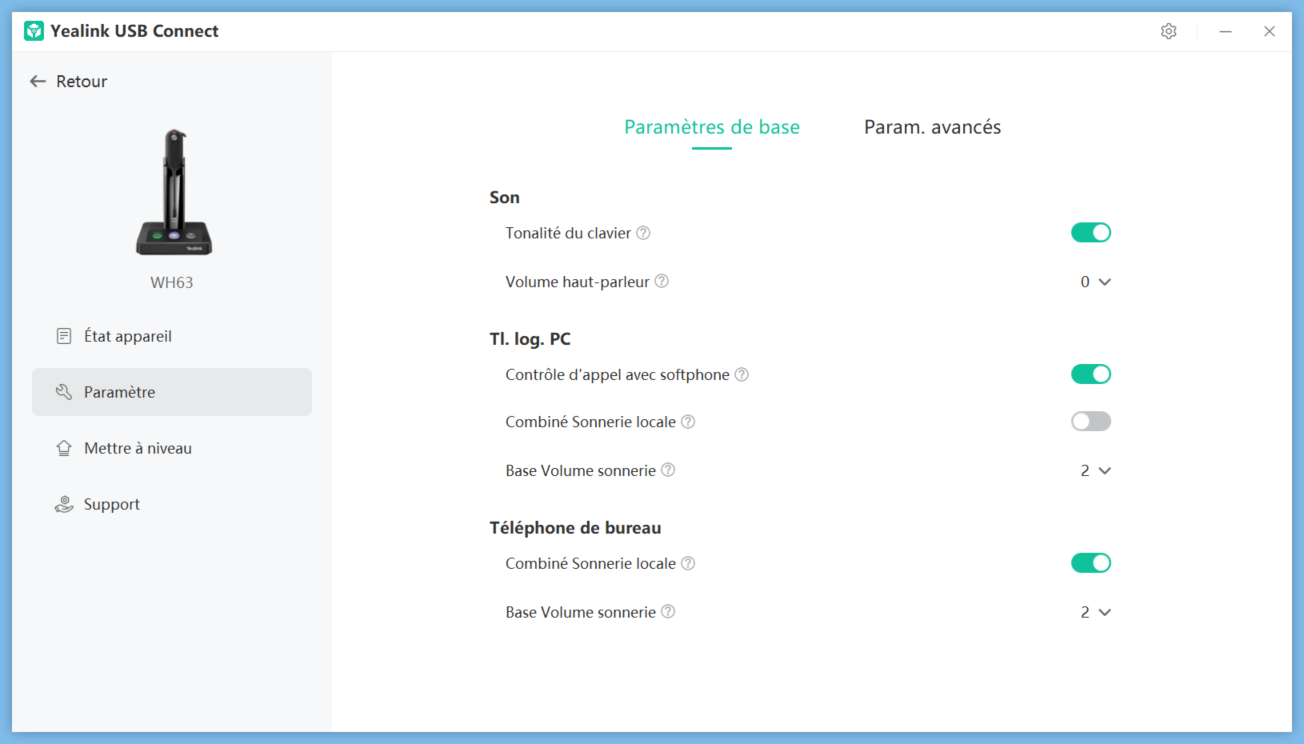This screenshot has width=1304, height=744.
Task: Click the Téléphone de bureau section heading
Action: pyautogui.click(x=575, y=527)
